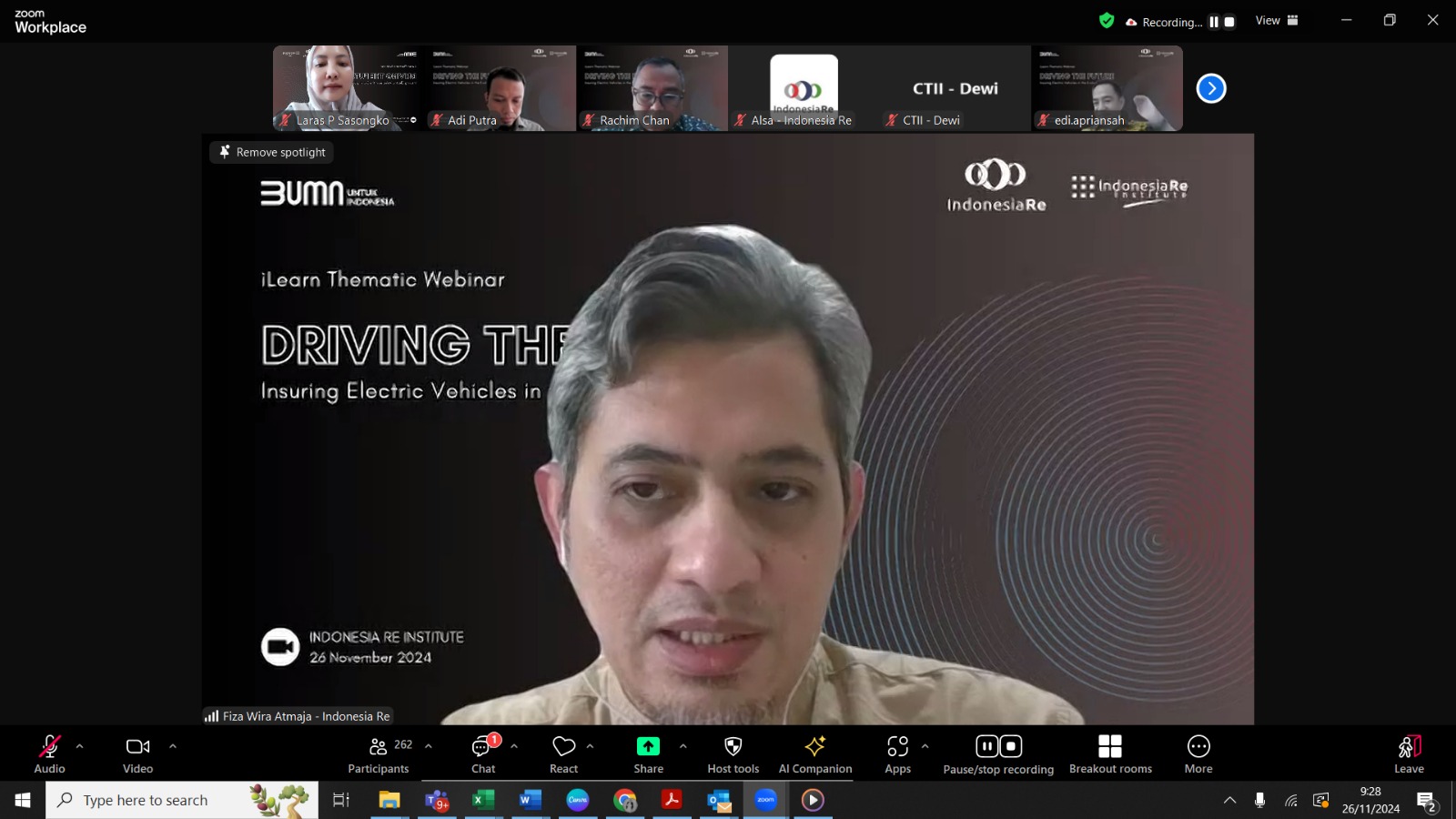Open Word from taskbar
Image resolution: width=1456 pixels, height=819 pixels.
(x=531, y=800)
